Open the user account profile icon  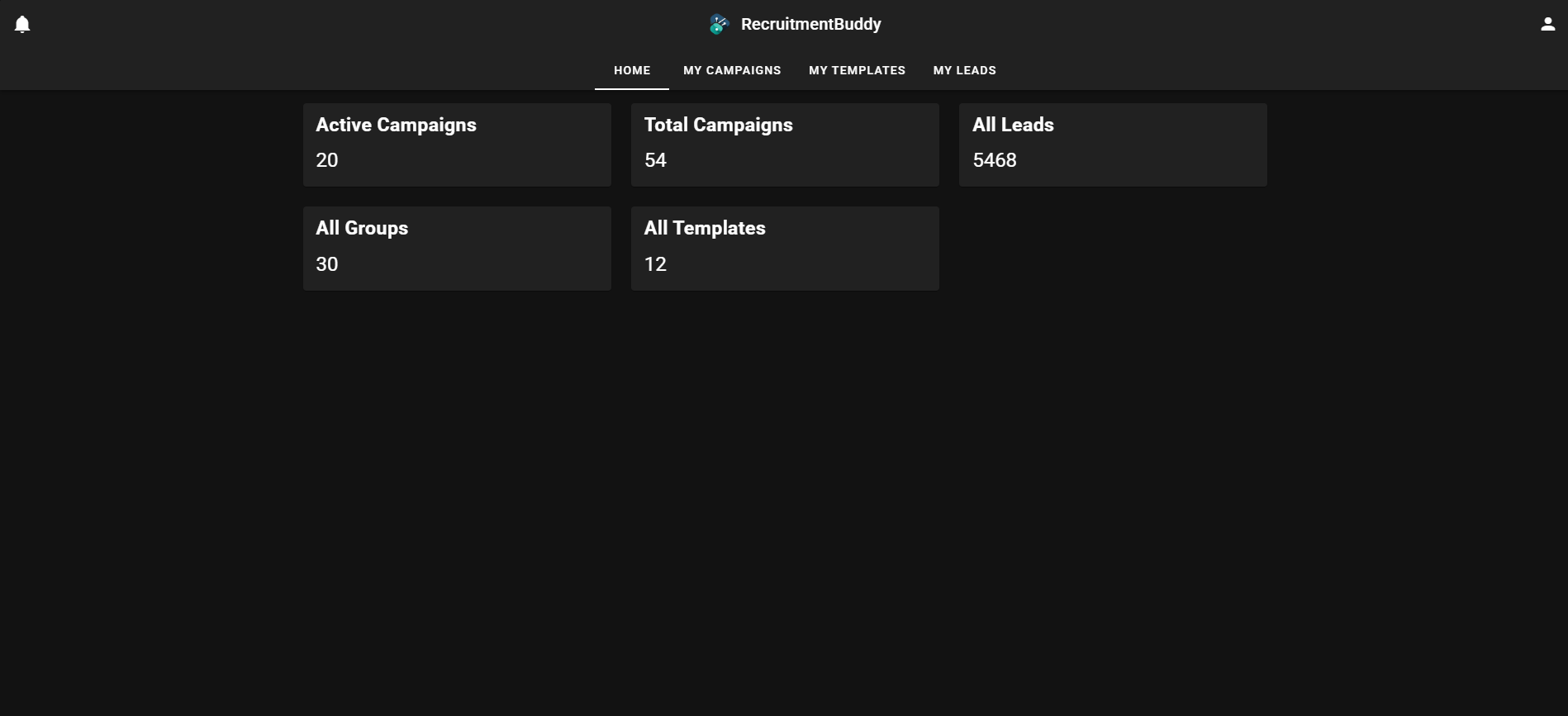[1547, 24]
